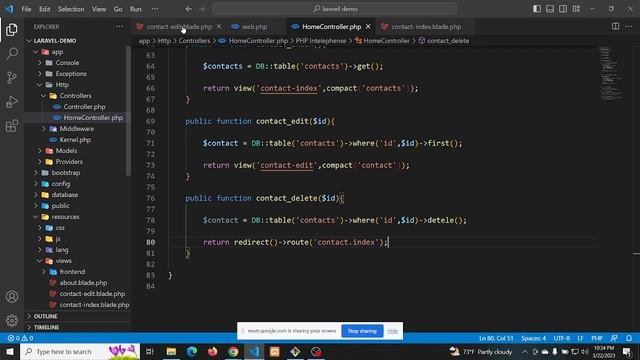The image size is (640, 360).
Task: Open the Go menu
Action: pos(118,9)
